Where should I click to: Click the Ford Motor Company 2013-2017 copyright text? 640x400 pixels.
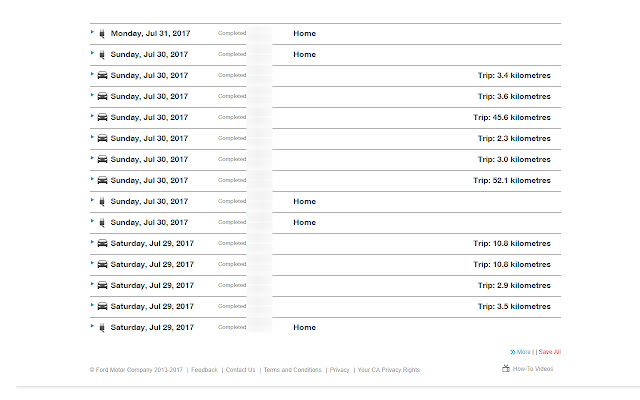coord(136,370)
